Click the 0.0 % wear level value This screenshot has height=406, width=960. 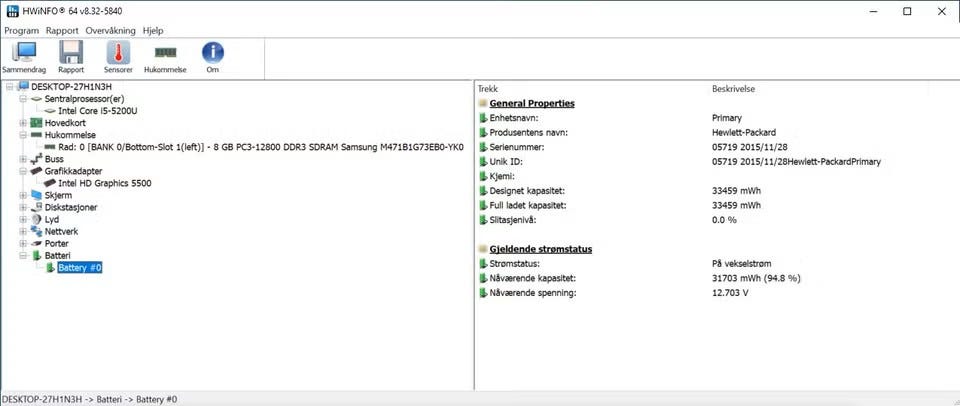(x=724, y=220)
